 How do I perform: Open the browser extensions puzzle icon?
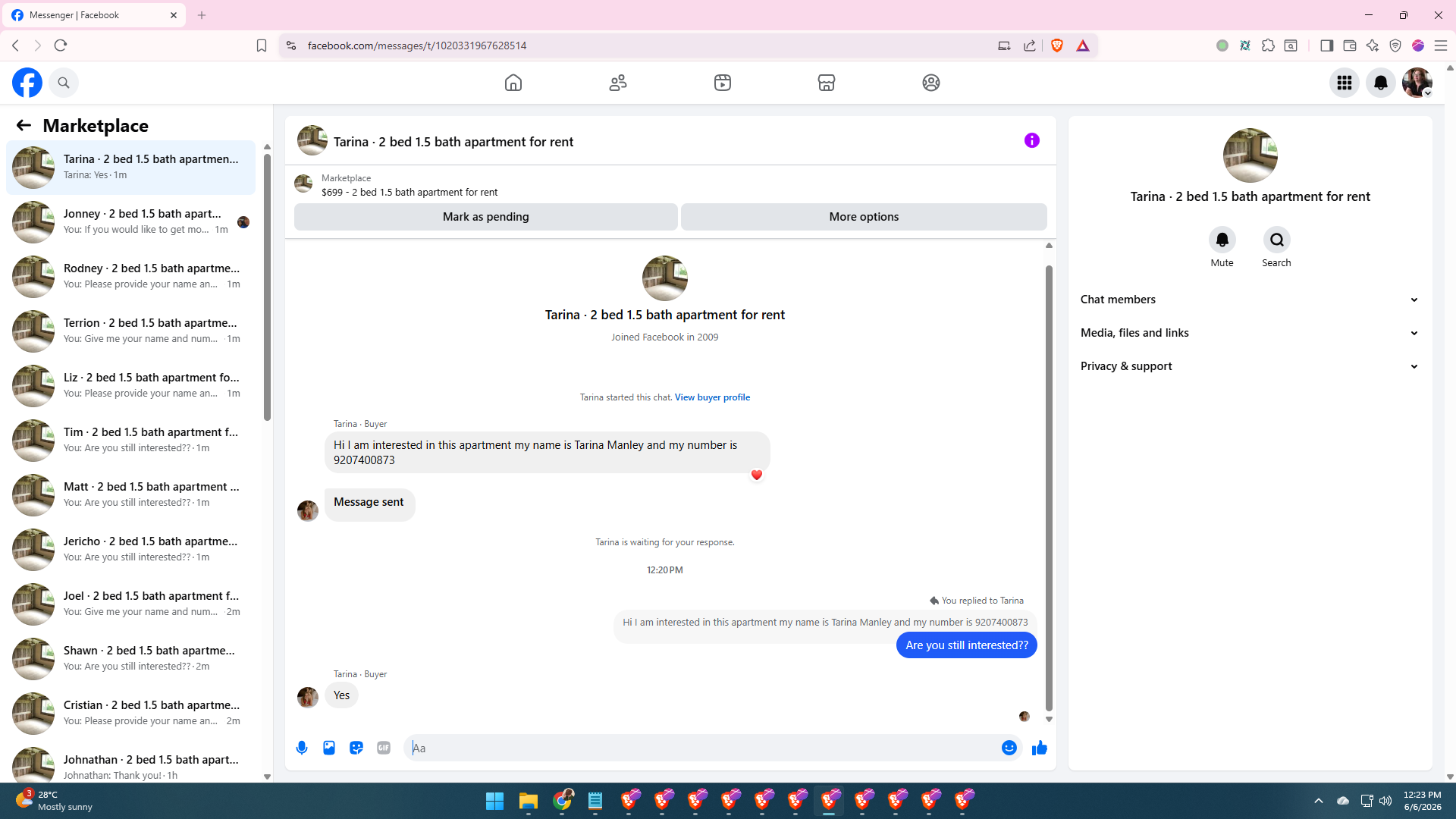tap(1268, 45)
